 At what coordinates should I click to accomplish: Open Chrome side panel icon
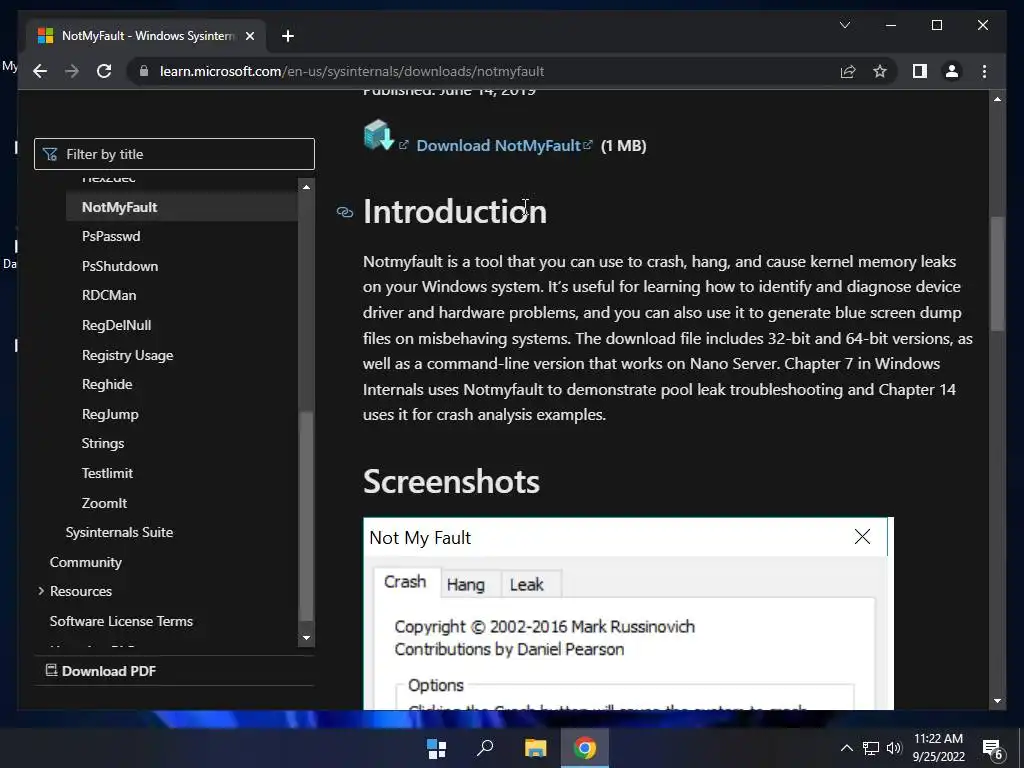(920, 71)
